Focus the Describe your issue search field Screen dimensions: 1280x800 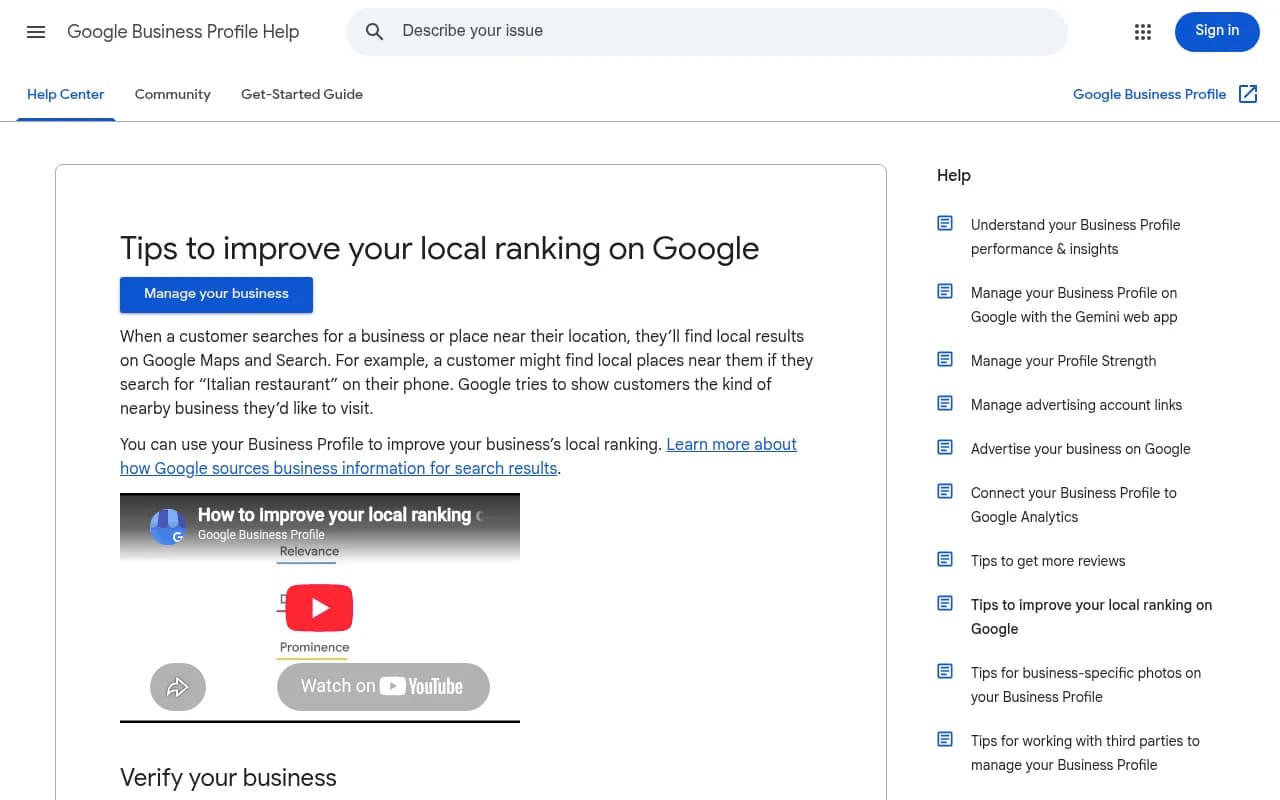click(x=707, y=32)
